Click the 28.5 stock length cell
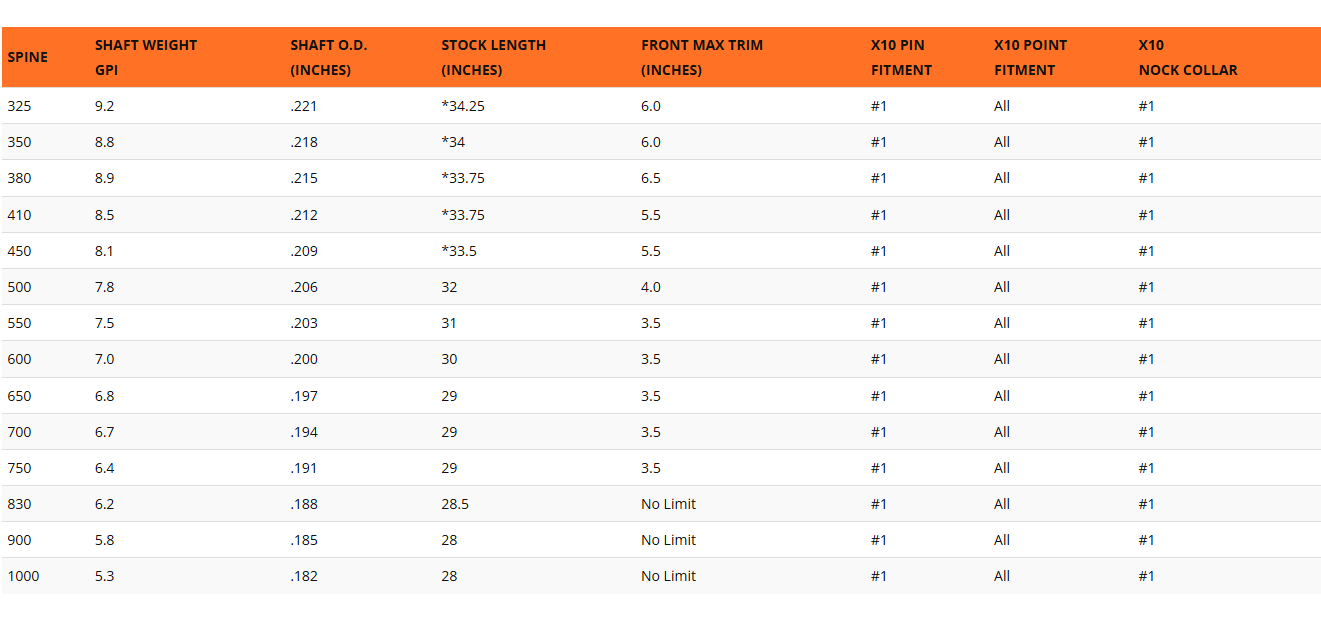This screenshot has width=1321, height=619. (x=455, y=504)
